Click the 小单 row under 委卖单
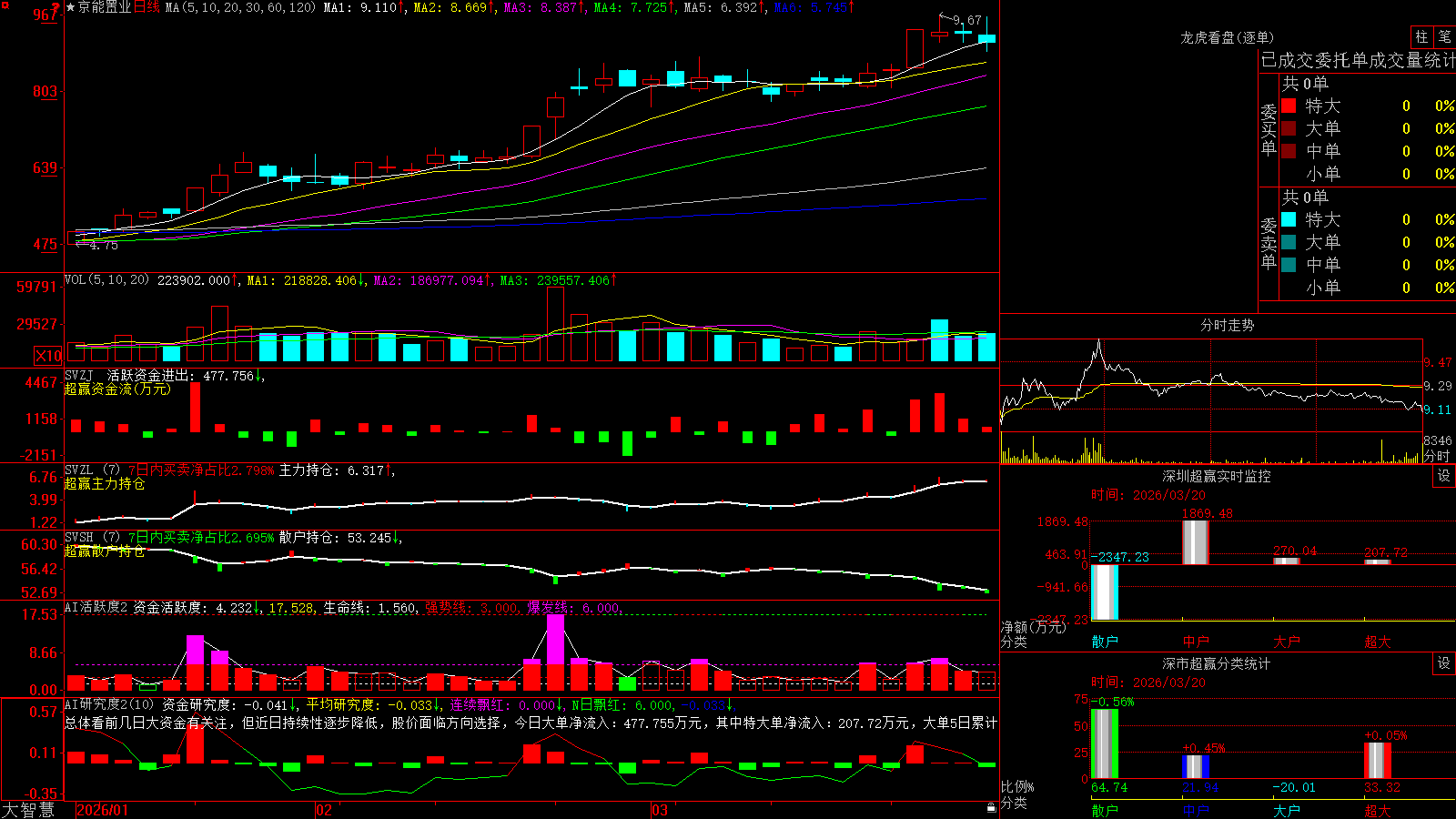Image resolution: width=1456 pixels, height=819 pixels. pos(1367,287)
